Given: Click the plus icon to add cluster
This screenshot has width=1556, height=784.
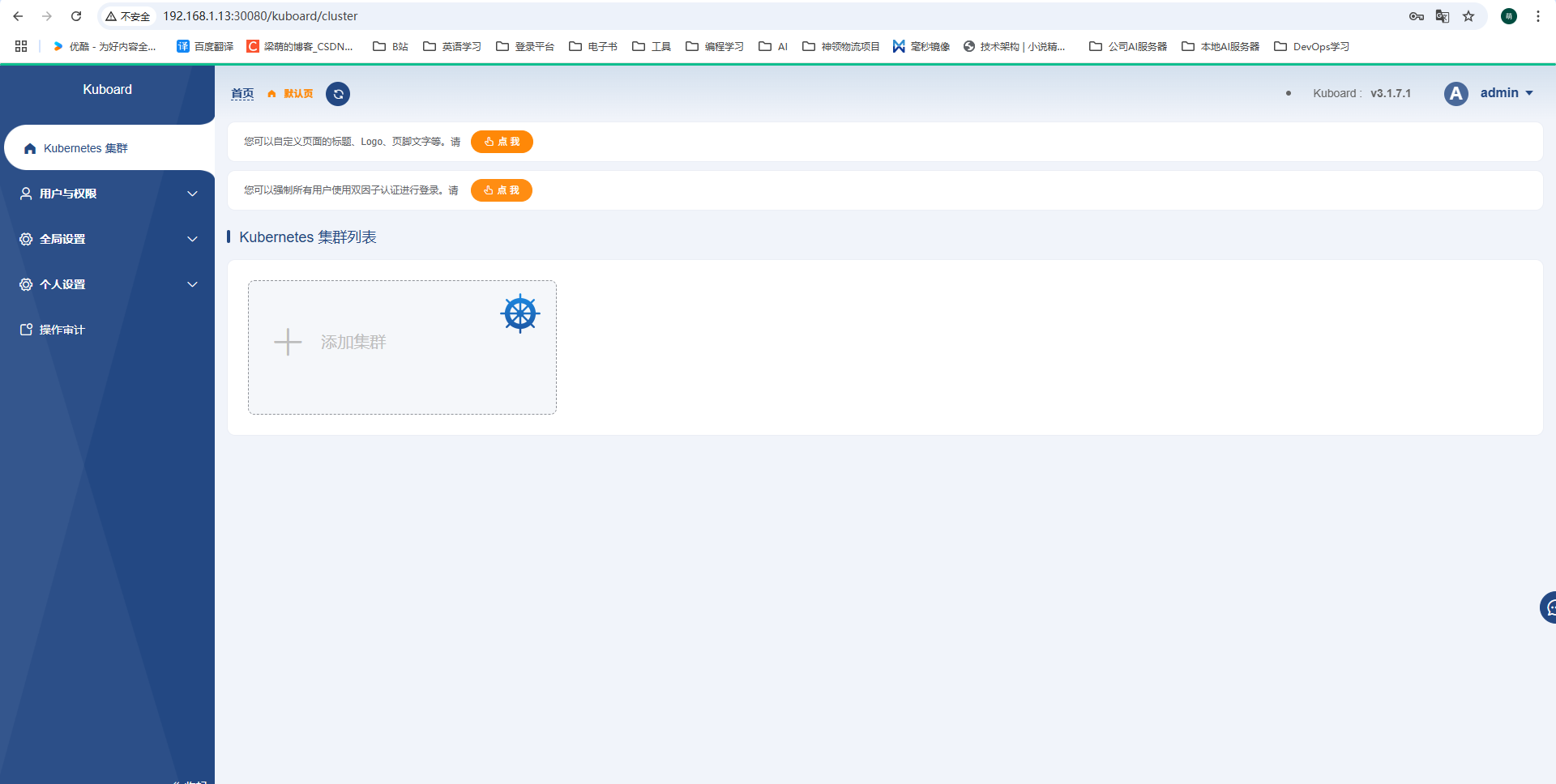Looking at the screenshot, I should [x=288, y=342].
